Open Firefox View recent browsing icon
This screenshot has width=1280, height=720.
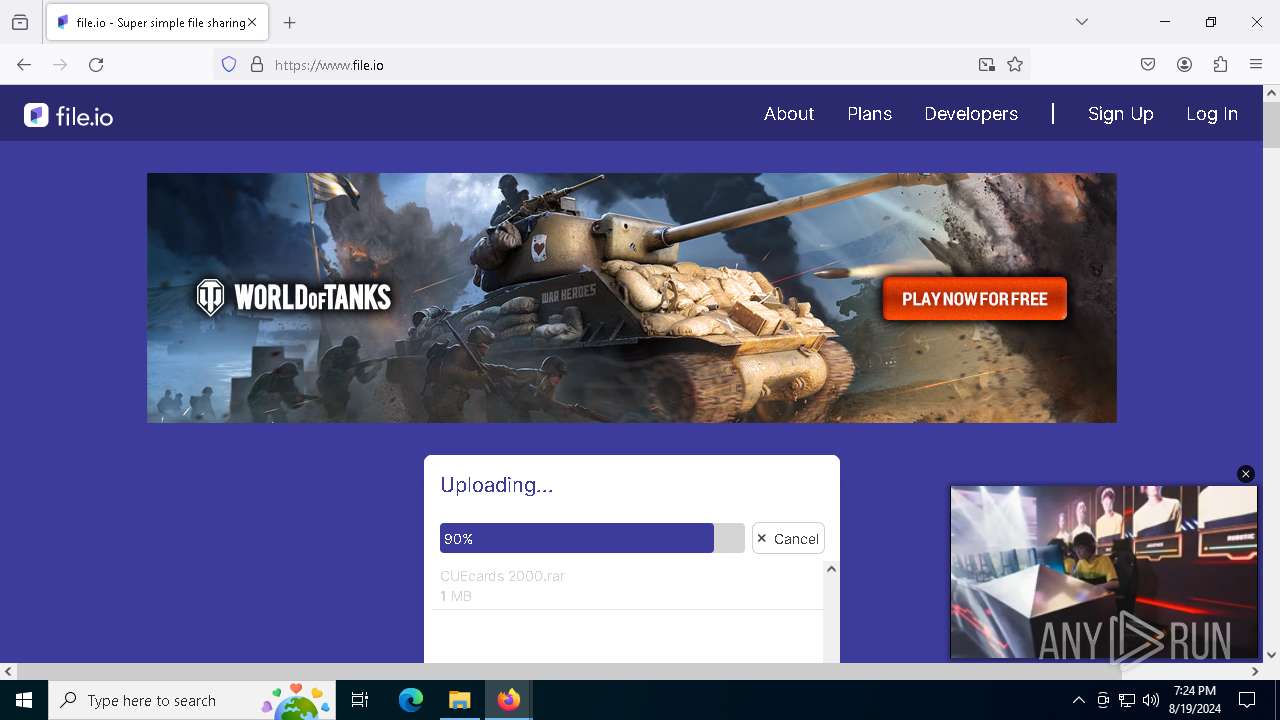[x=20, y=22]
